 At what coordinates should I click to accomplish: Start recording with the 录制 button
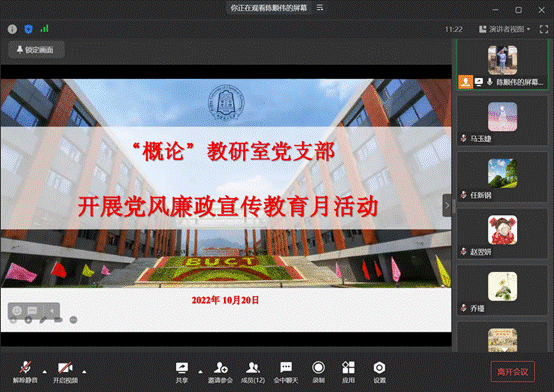318,372
